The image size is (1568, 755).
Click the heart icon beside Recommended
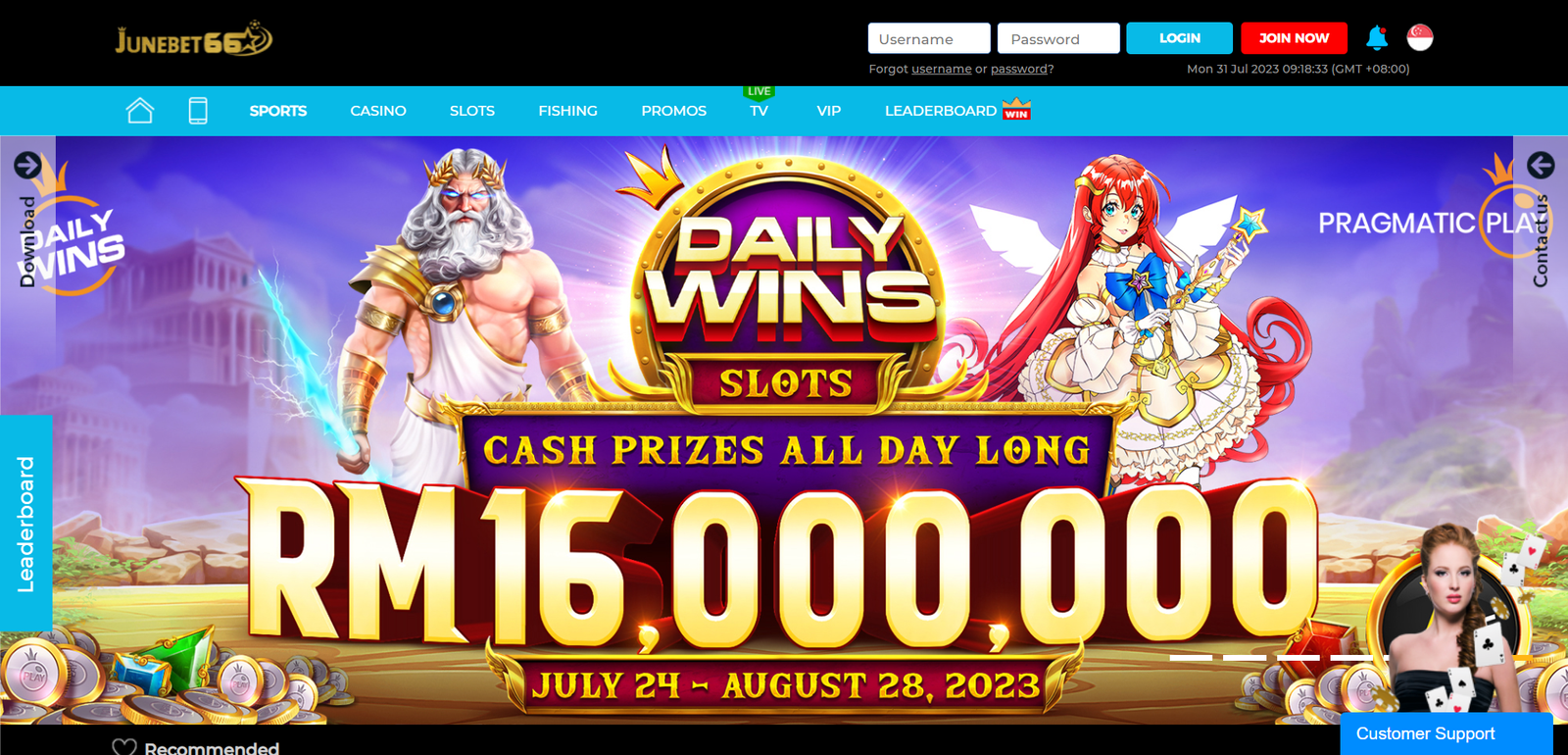[x=124, y=747]
